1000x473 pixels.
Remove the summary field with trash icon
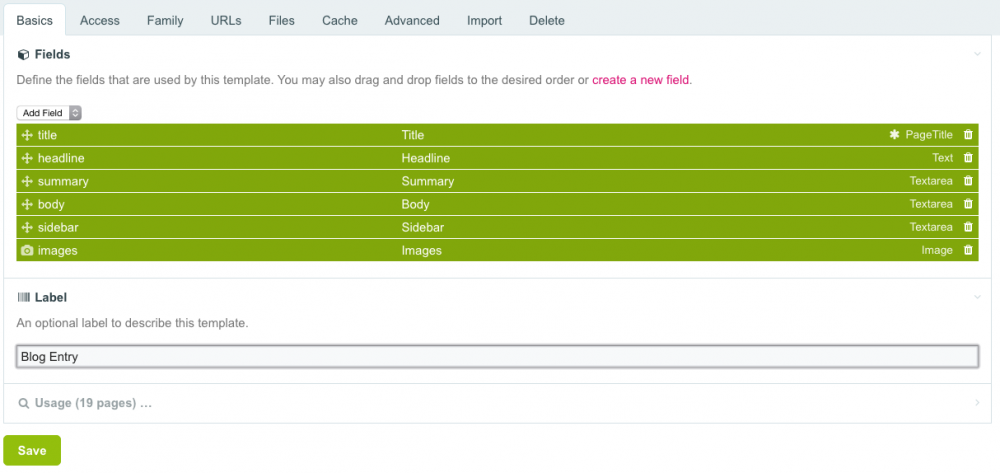tap(967, 181)
